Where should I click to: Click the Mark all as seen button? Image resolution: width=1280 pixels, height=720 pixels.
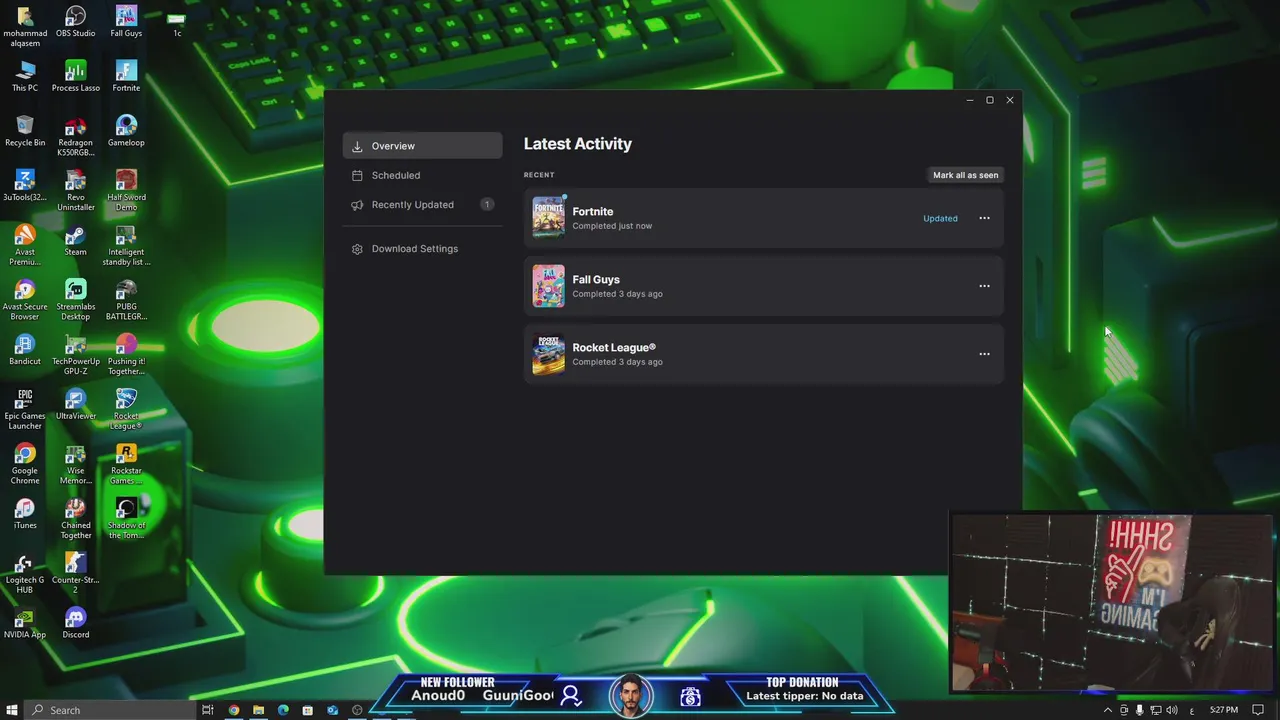(965, 175)
